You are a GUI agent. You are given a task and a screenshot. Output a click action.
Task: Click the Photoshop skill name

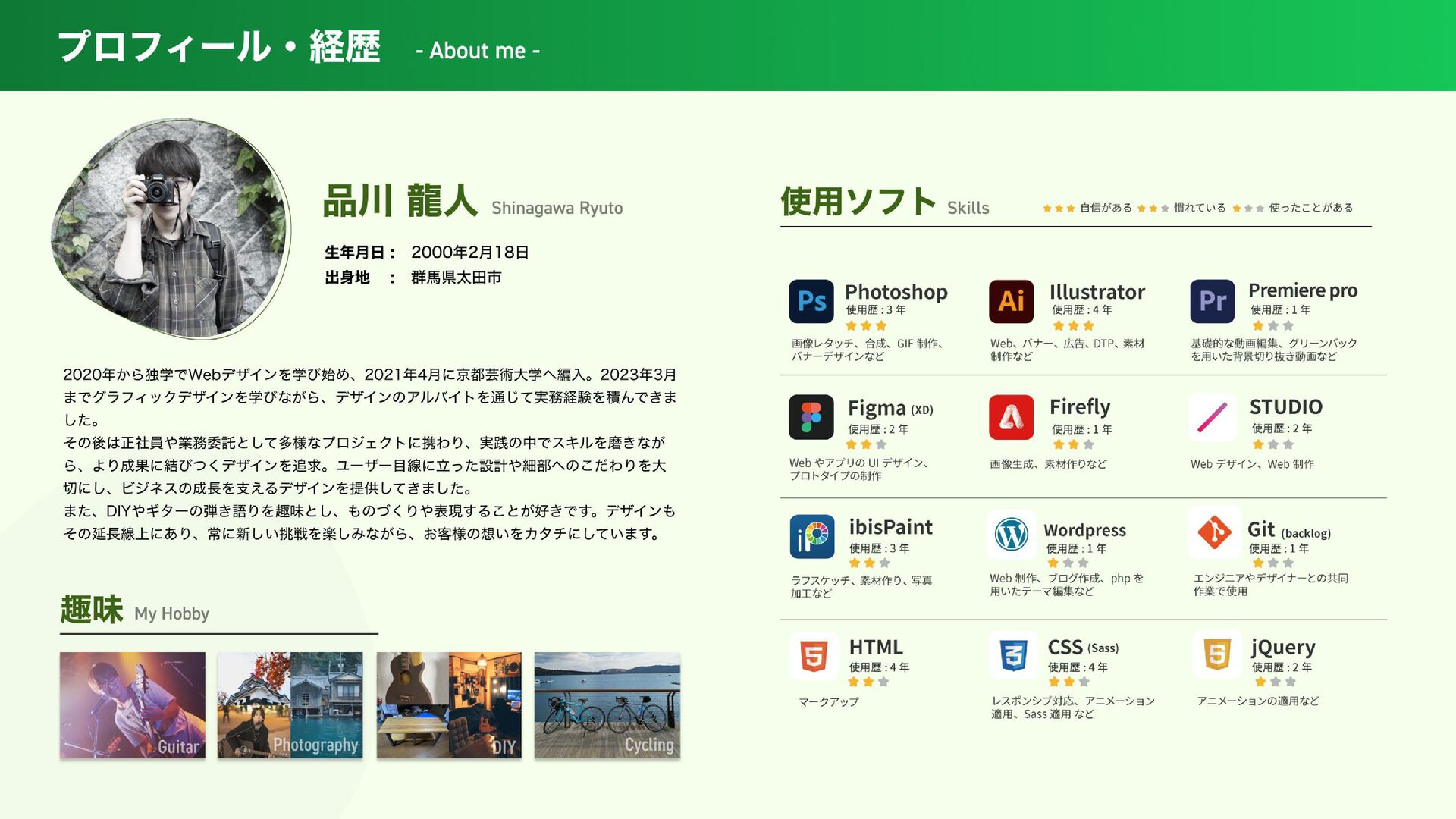pyautogui.click(x=896, y=292)
